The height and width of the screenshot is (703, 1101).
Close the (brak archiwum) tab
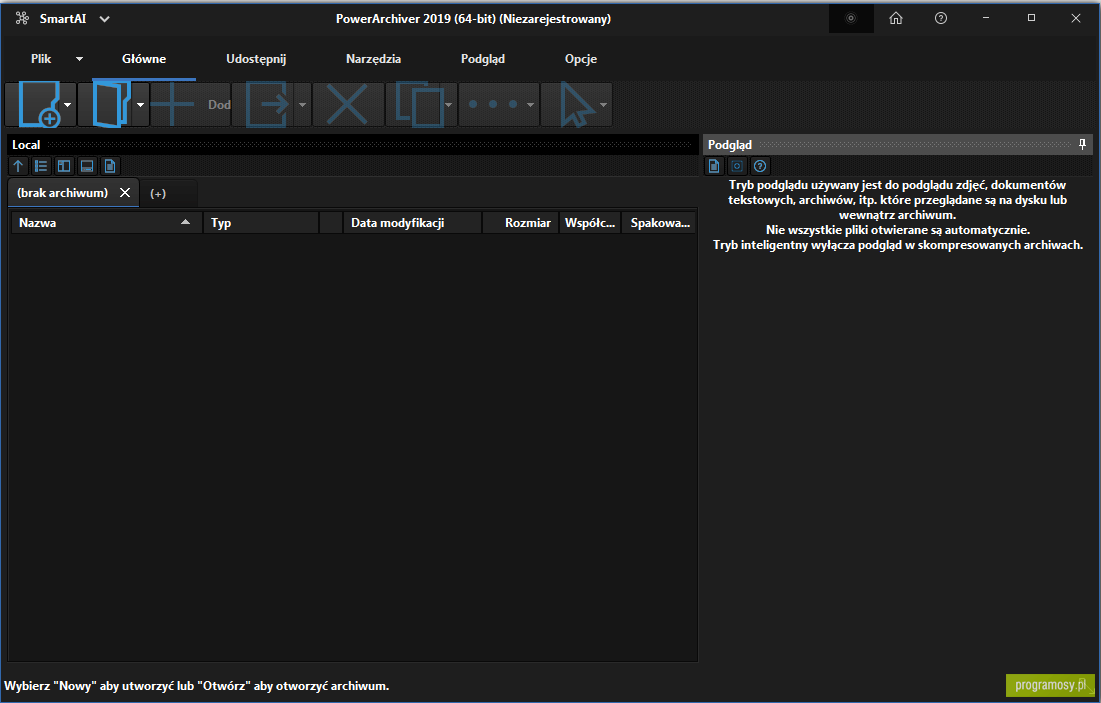[125, 192]
